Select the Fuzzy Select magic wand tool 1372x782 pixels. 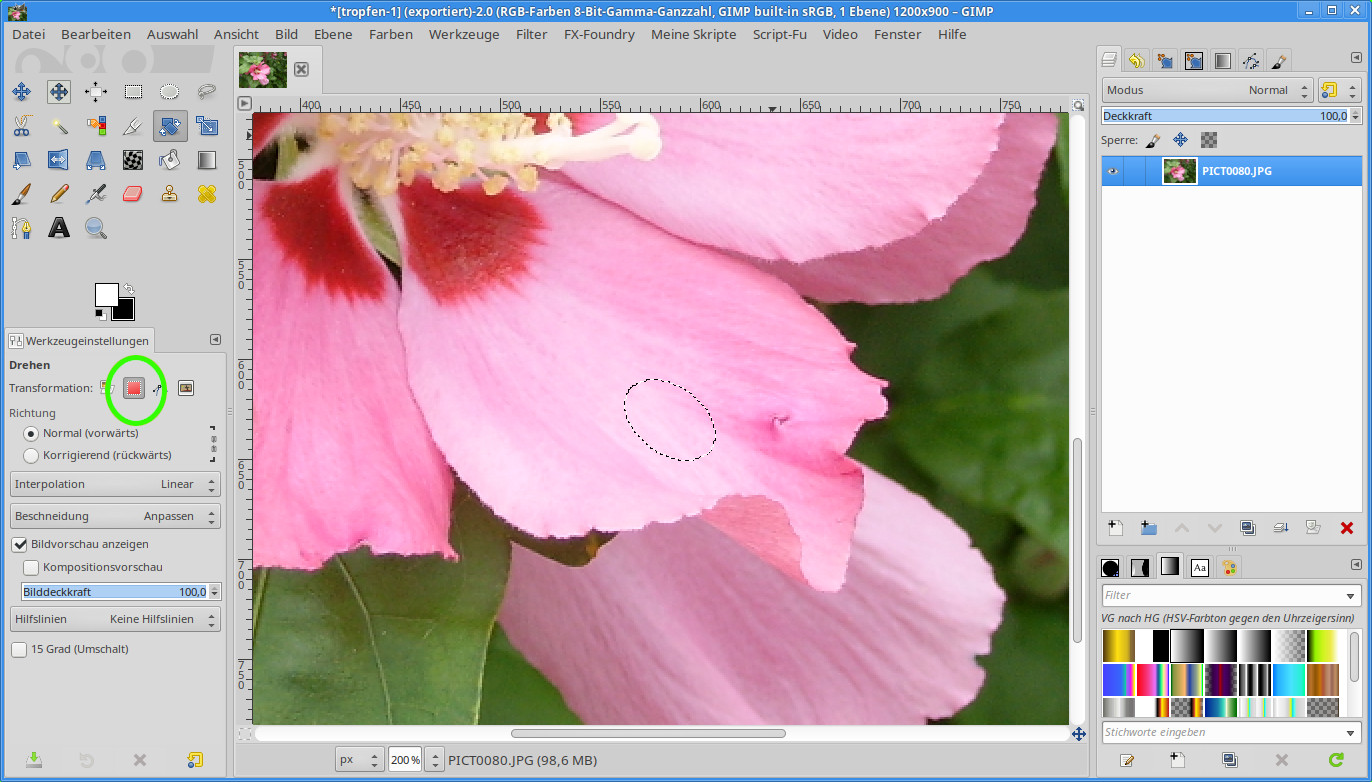click(59, 126)
